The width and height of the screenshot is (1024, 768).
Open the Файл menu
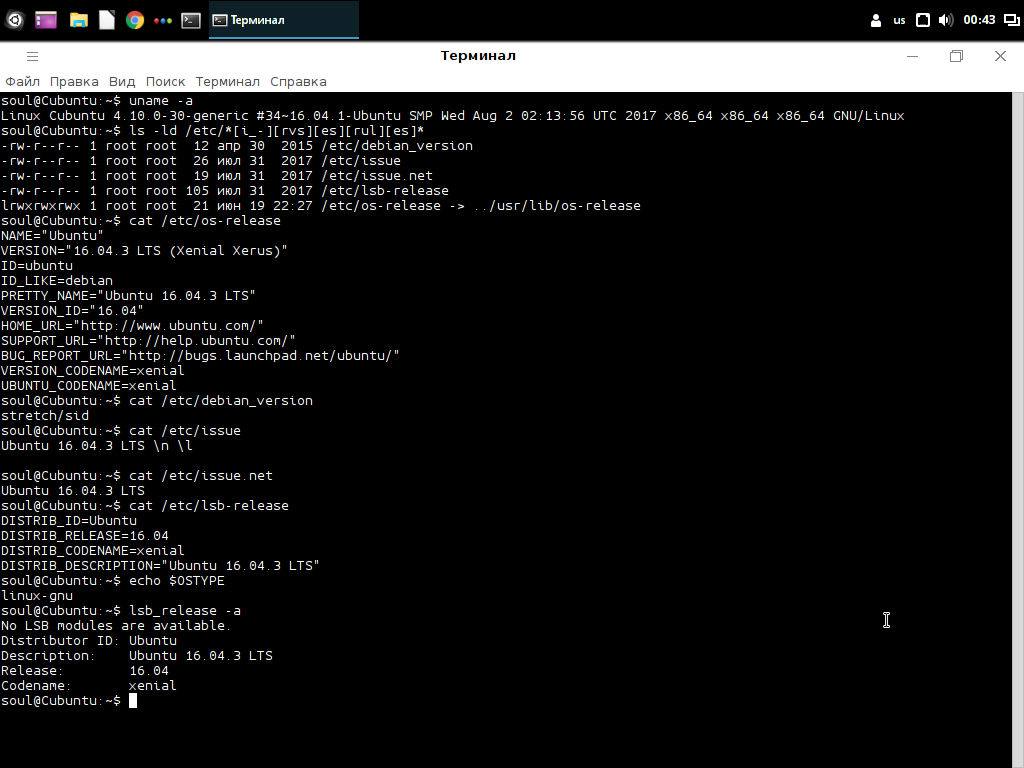coord(22,82)
